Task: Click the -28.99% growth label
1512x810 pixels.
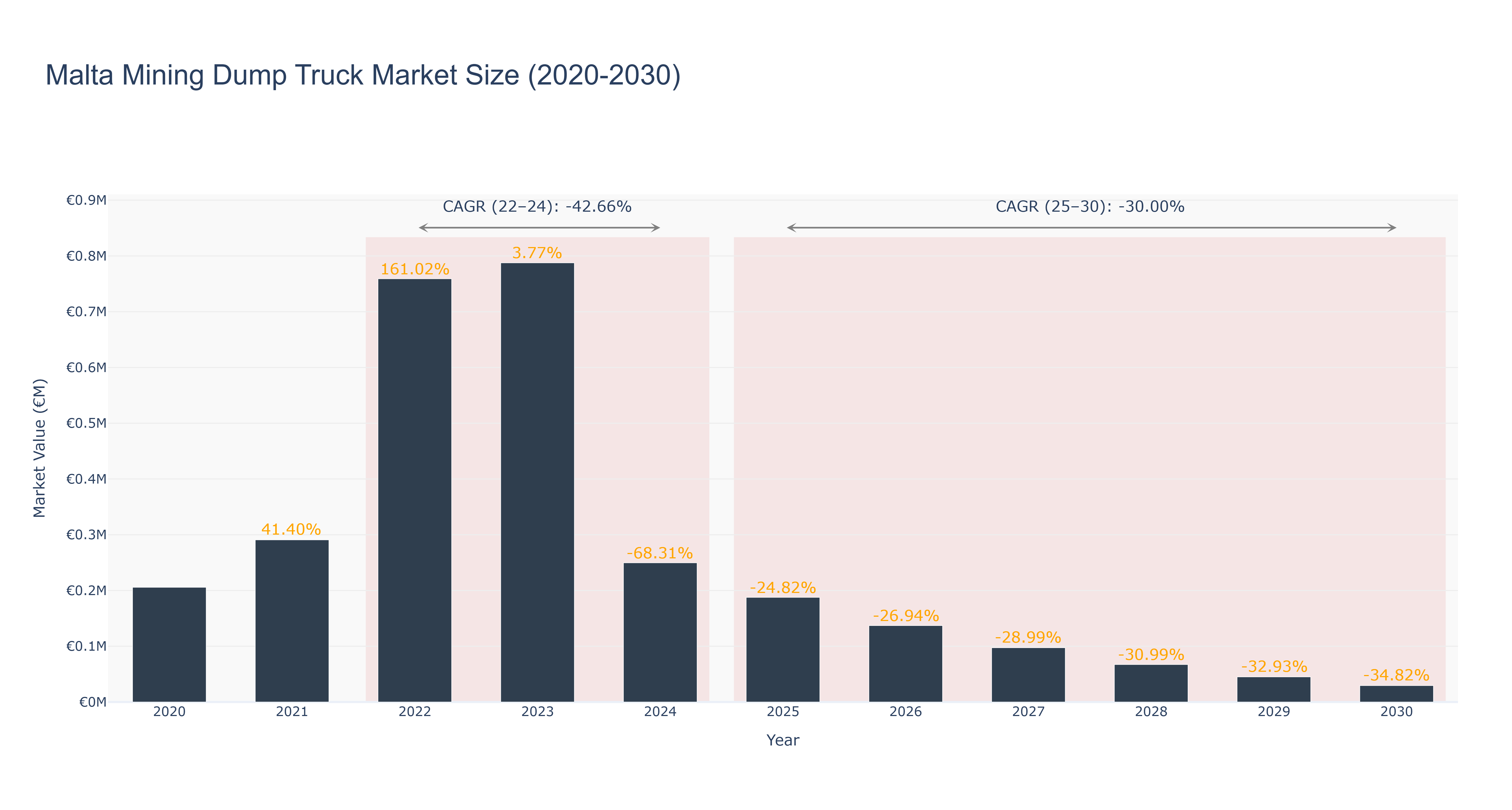Action: (x=1028, y=637)
